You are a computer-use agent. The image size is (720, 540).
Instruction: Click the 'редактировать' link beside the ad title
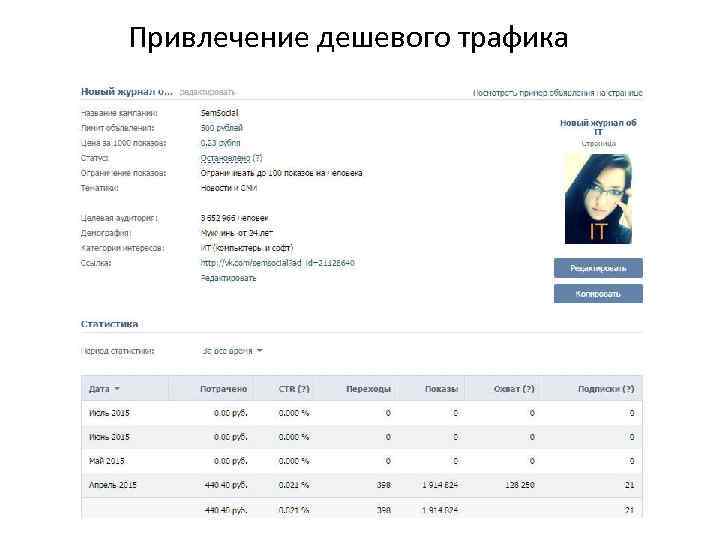[207, 92]
